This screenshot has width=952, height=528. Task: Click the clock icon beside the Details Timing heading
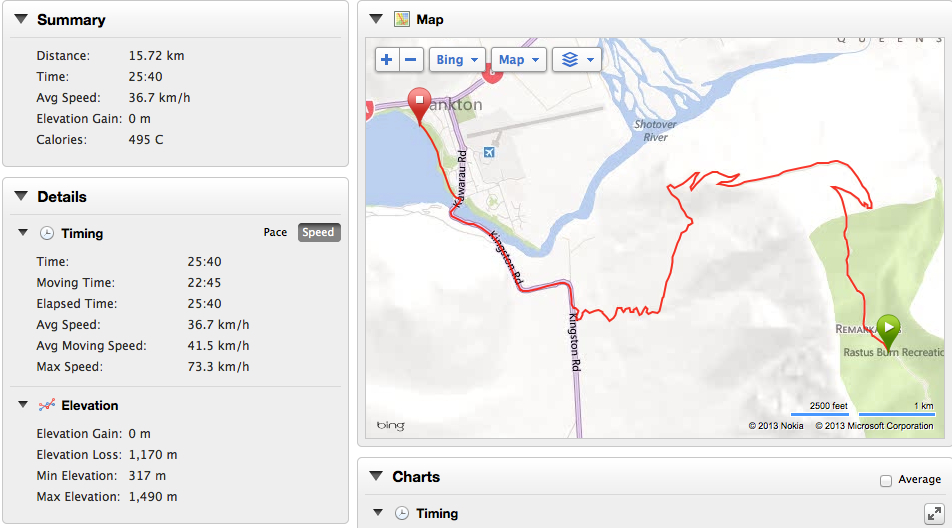pyautogui.click(x=46, y=233)
